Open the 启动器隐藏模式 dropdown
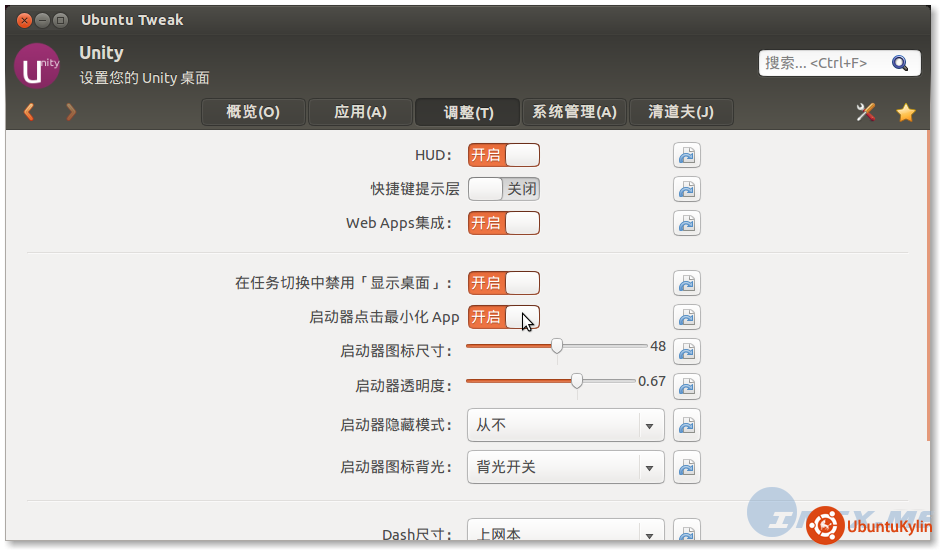Image resolution: width=940 pixels, height=550 pixels. tap(565, 425)
